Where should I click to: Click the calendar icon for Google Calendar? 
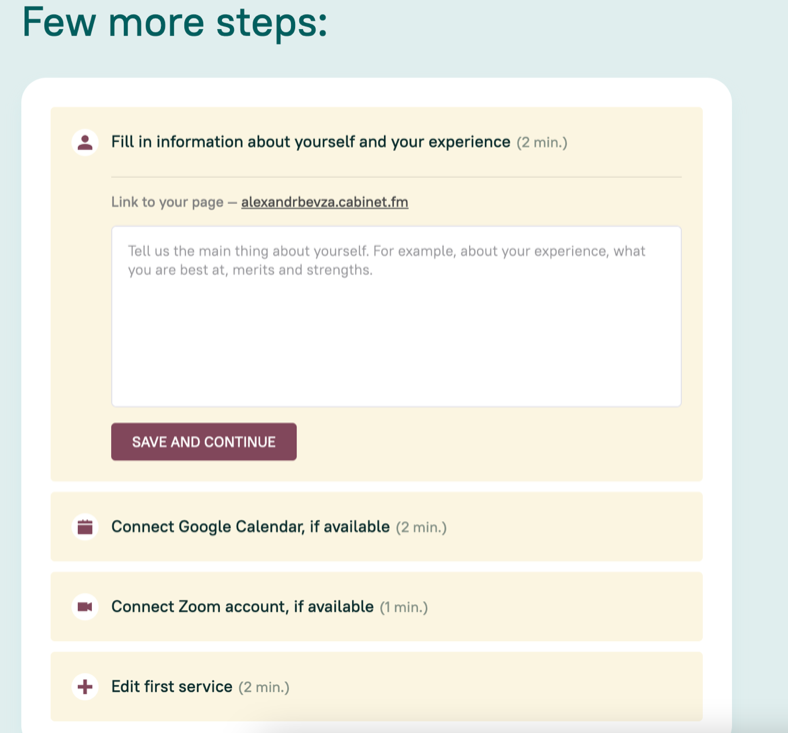coord(85,527)
